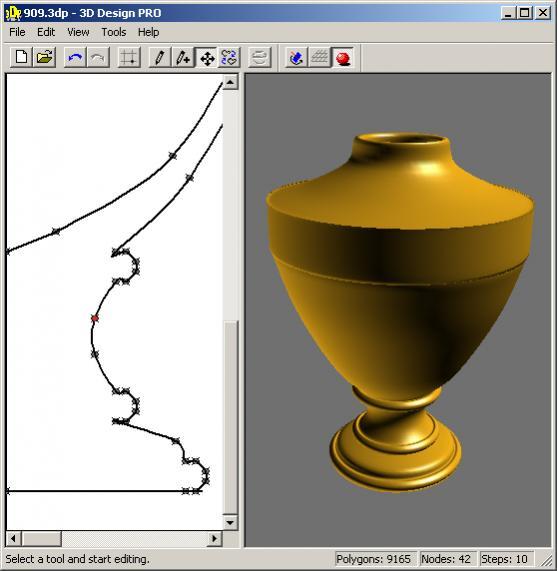
Task: Activate the red sphere shaded view
Action: click(343, 58)
